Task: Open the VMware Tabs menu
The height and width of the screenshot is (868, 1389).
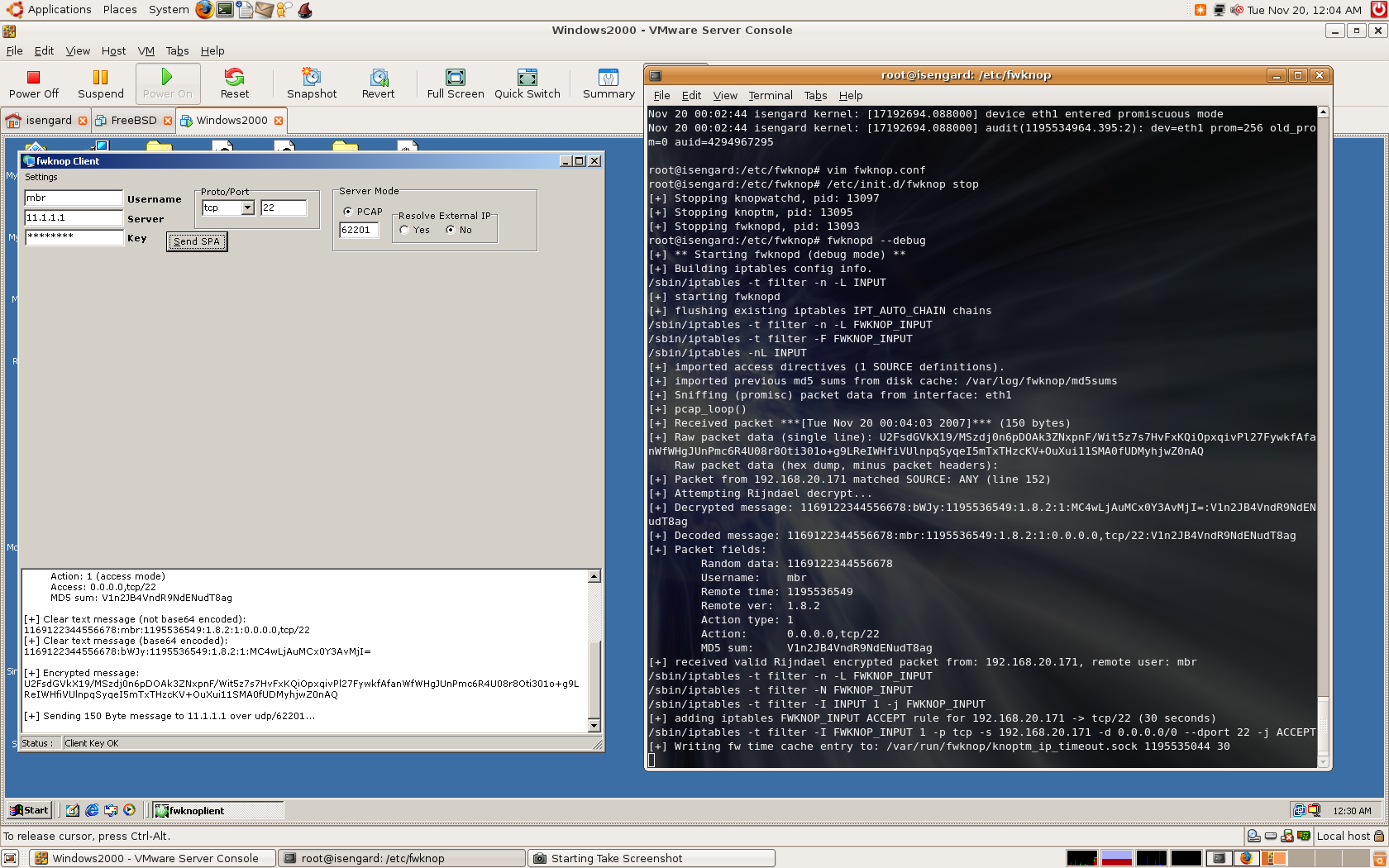Action: [x=177, y=51]
